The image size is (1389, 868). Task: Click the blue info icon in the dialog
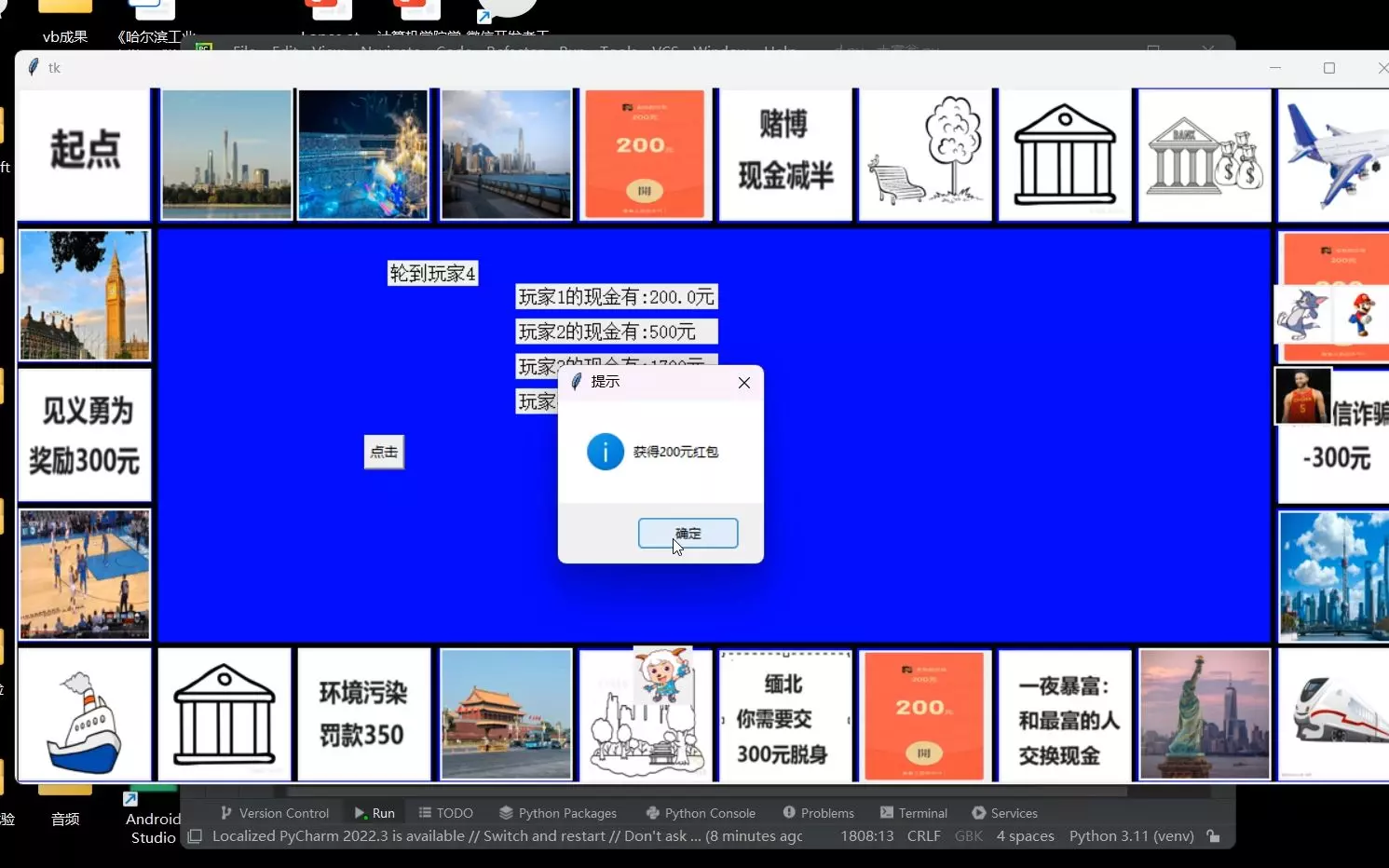(605, 452)
